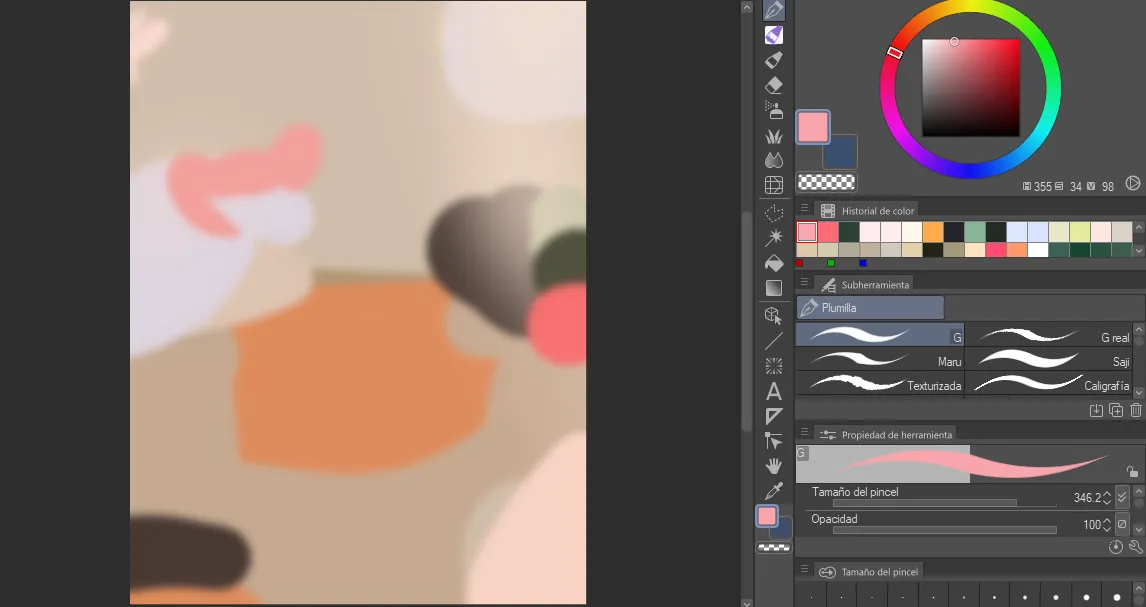Select the G real pen brush

[x=1049, y=335]
